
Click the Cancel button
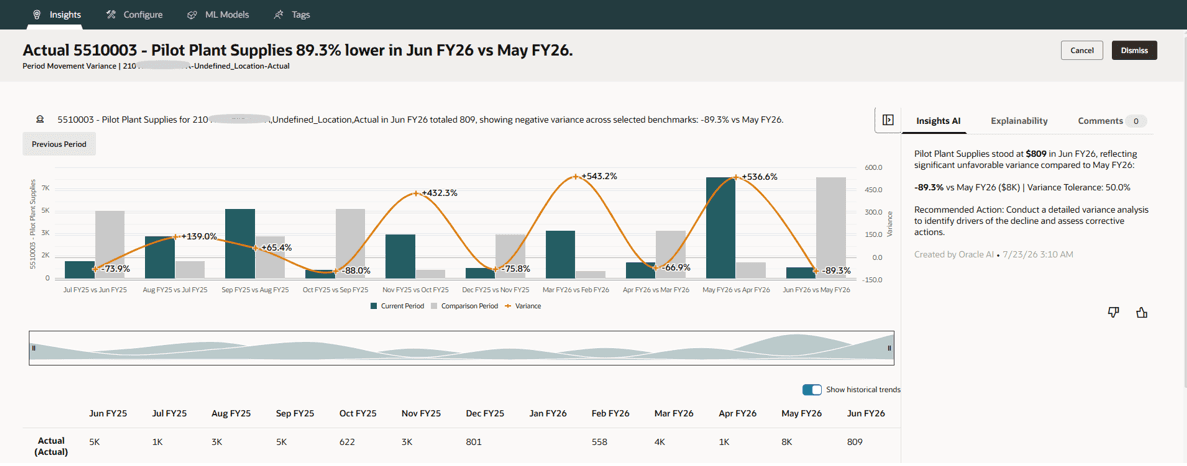[x=1082, y=50]
